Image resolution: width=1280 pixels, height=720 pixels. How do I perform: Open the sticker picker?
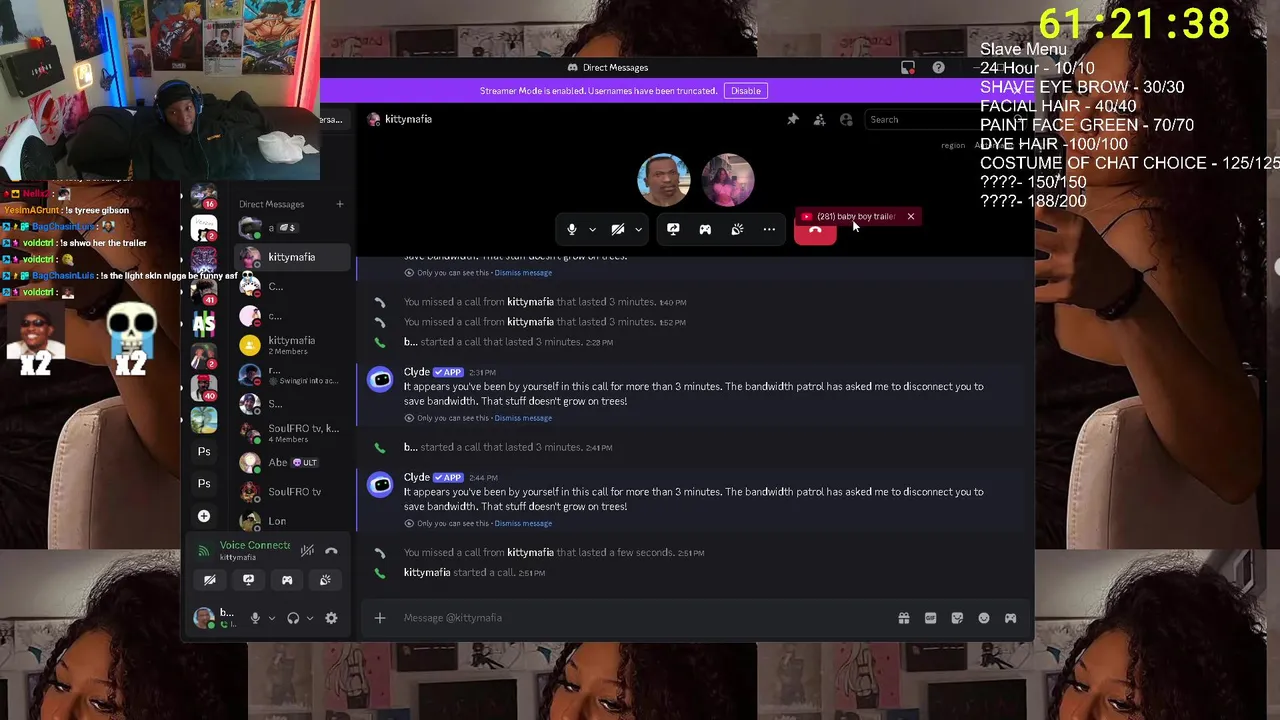pos(957,618)
